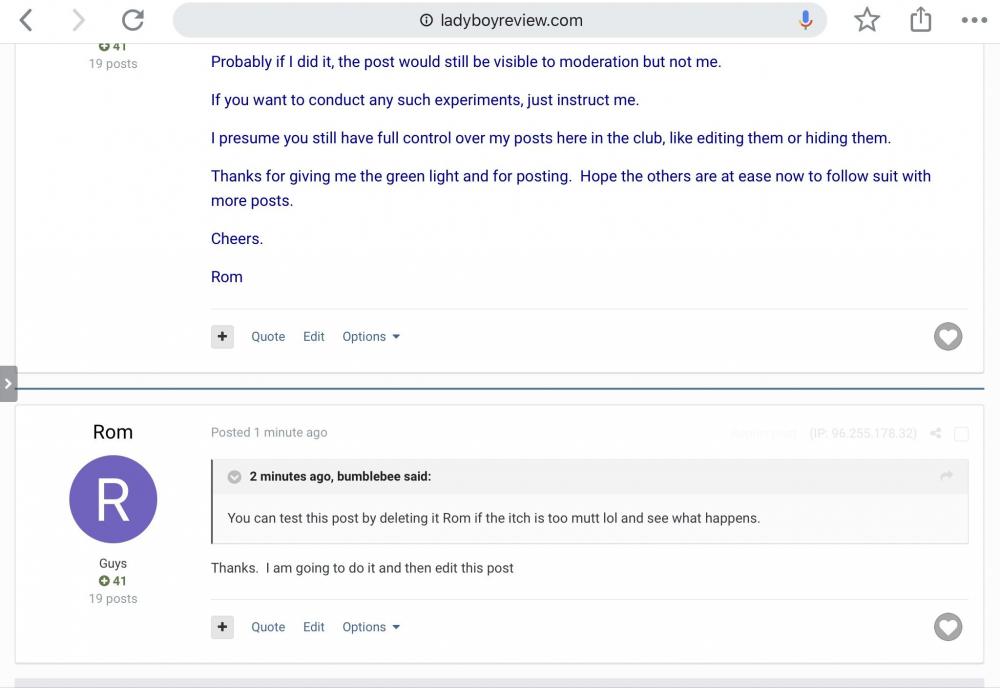Go back using the browser back arrow
Viewport: 1000px width, 688px height.
[26, 20]
